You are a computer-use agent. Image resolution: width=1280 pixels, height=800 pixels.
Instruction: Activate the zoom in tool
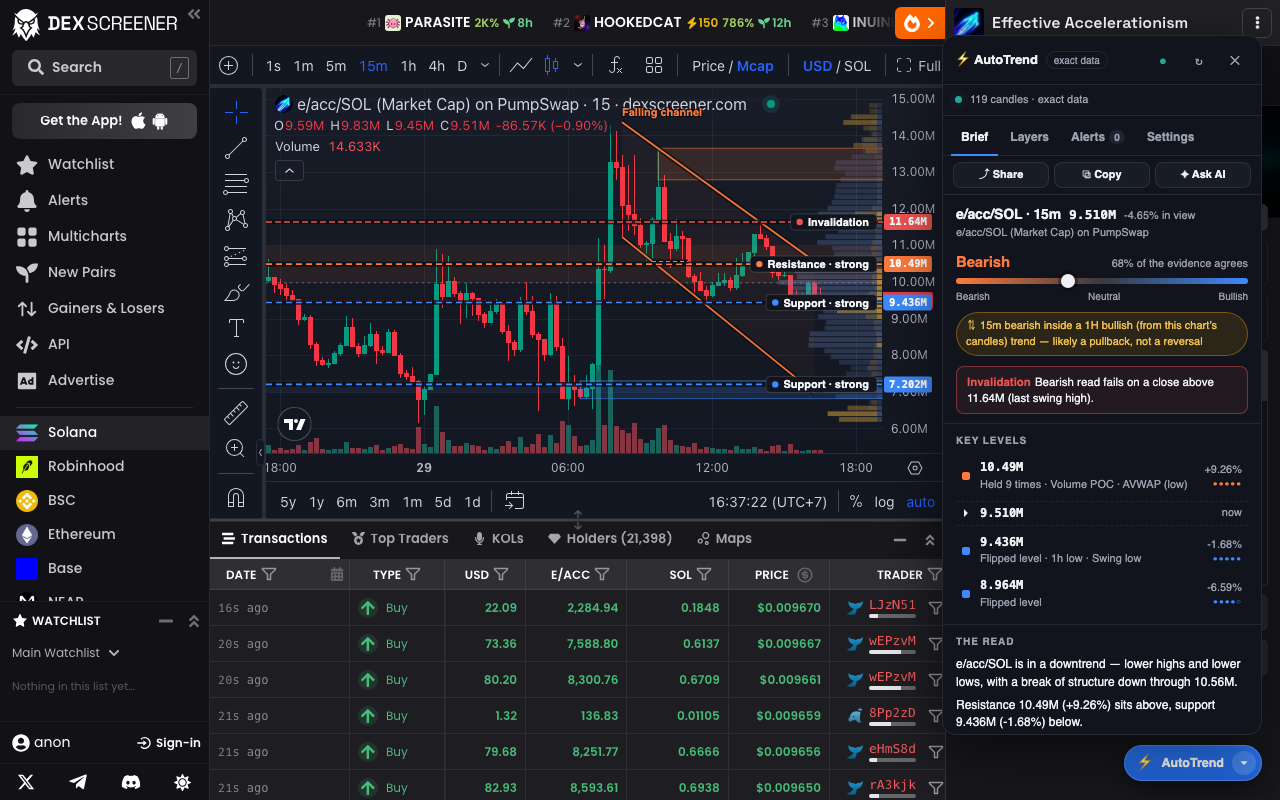pyautogui.click(x=236, y=448)
